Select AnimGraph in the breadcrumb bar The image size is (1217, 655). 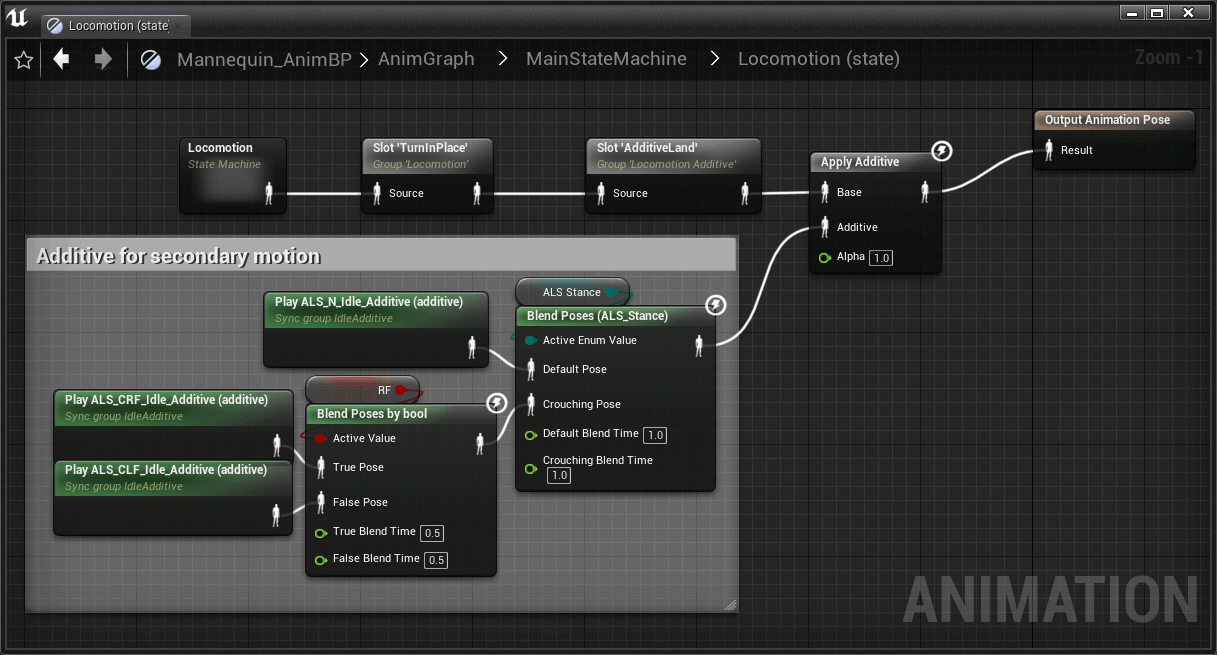pyautogui.click(x=426, y=59)
